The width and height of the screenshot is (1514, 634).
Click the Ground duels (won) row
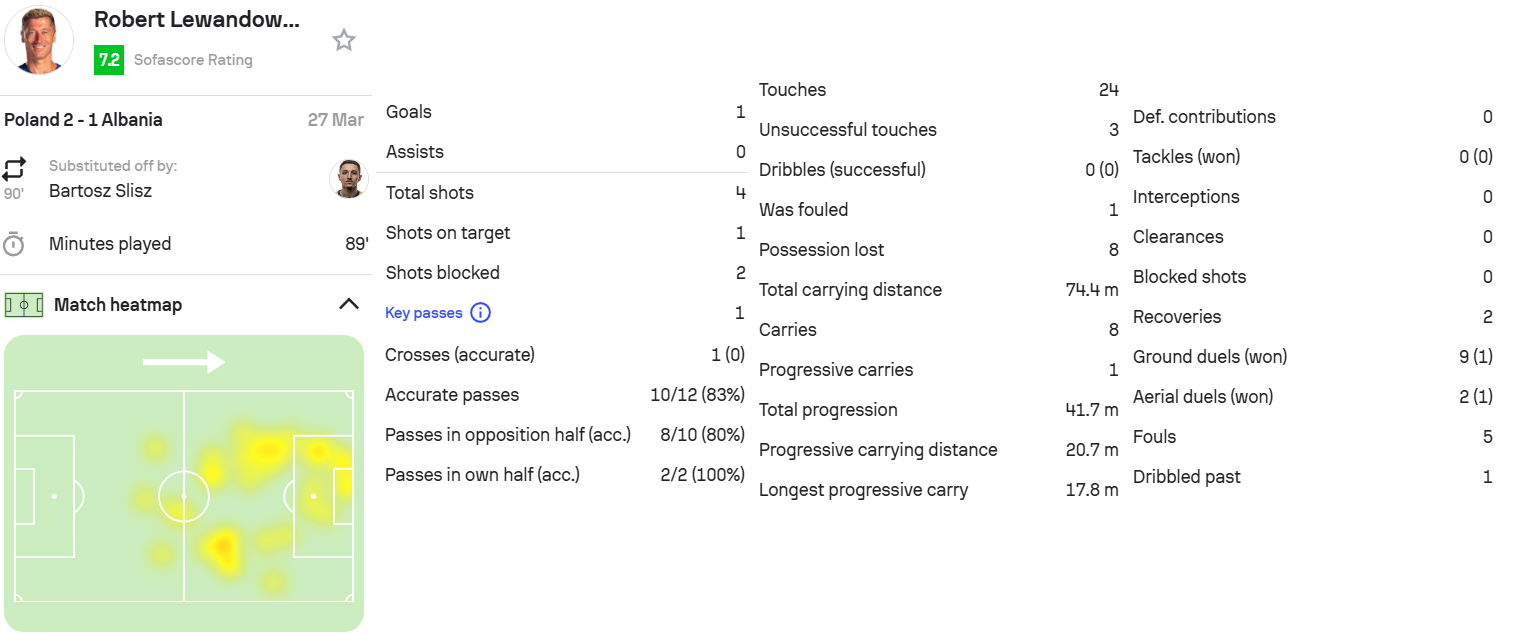pyautogui.click(x=1312, y=357)
